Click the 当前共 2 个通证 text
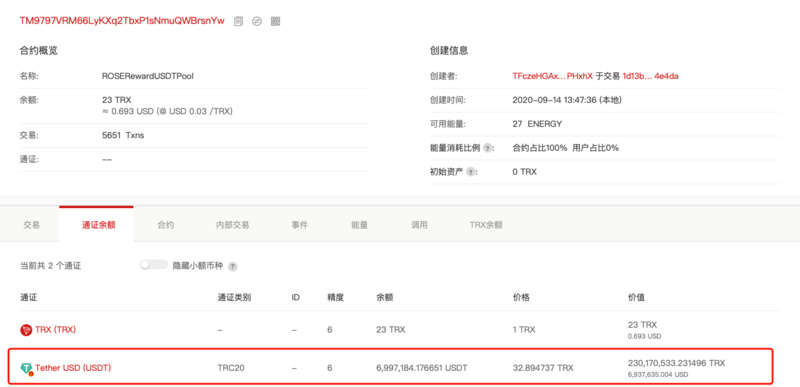800x387 pixels. (50, 266)
